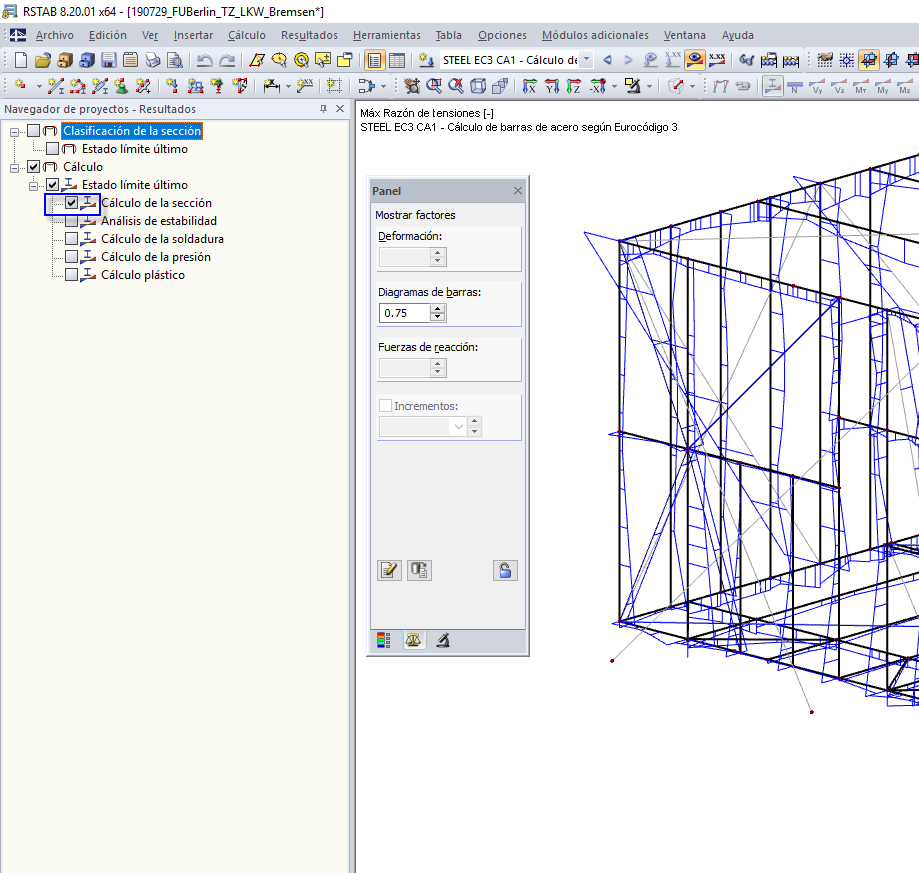Enable Análisis de estabilidad checkbox
The image size is (919, 873).
[x=72, y=221]
